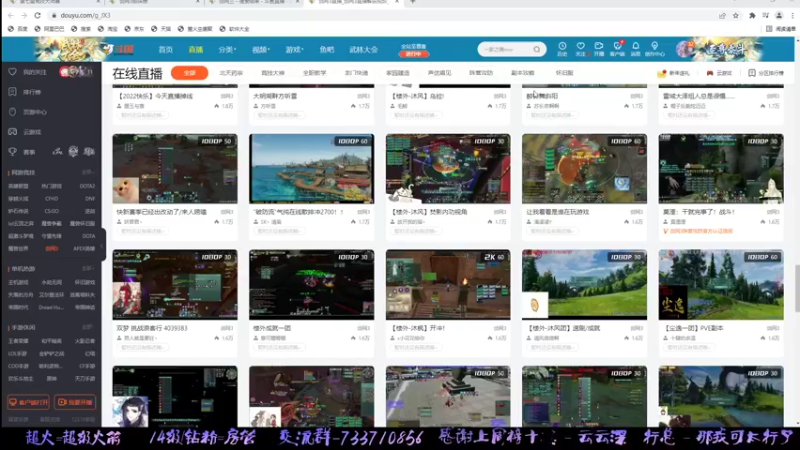The height and width of the screenshot is (450, 800).
Task: Open the Chrome profile avatar icon
Action: [779, 15]
